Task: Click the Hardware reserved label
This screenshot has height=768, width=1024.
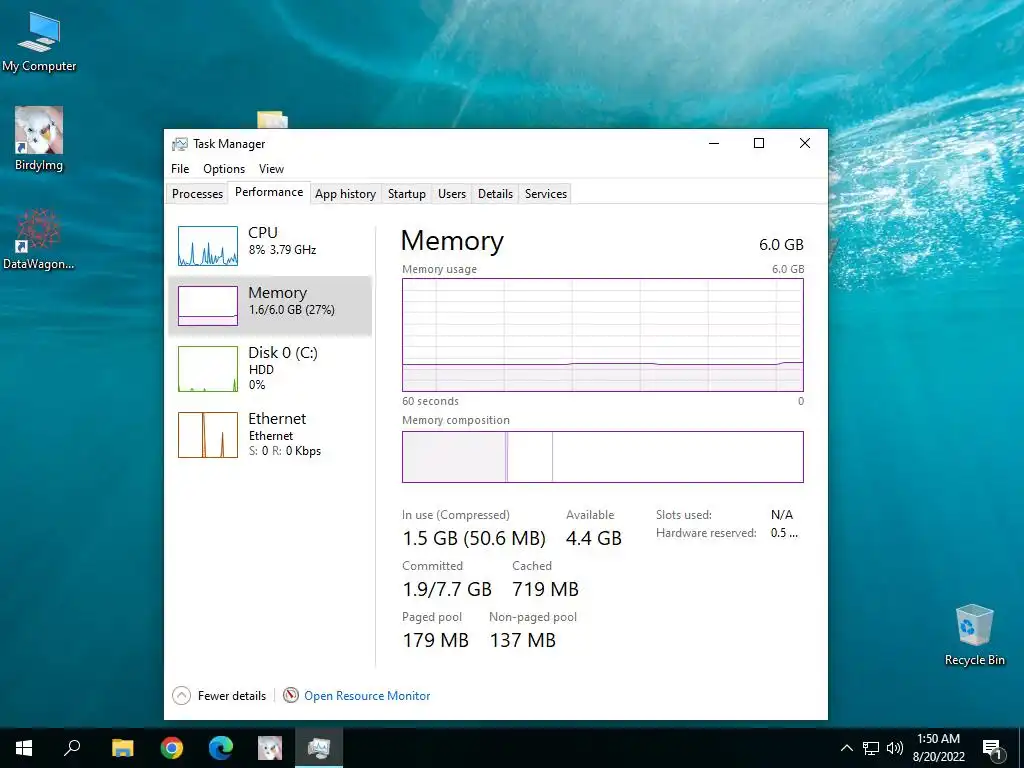Action: click(x=706, y=533)
